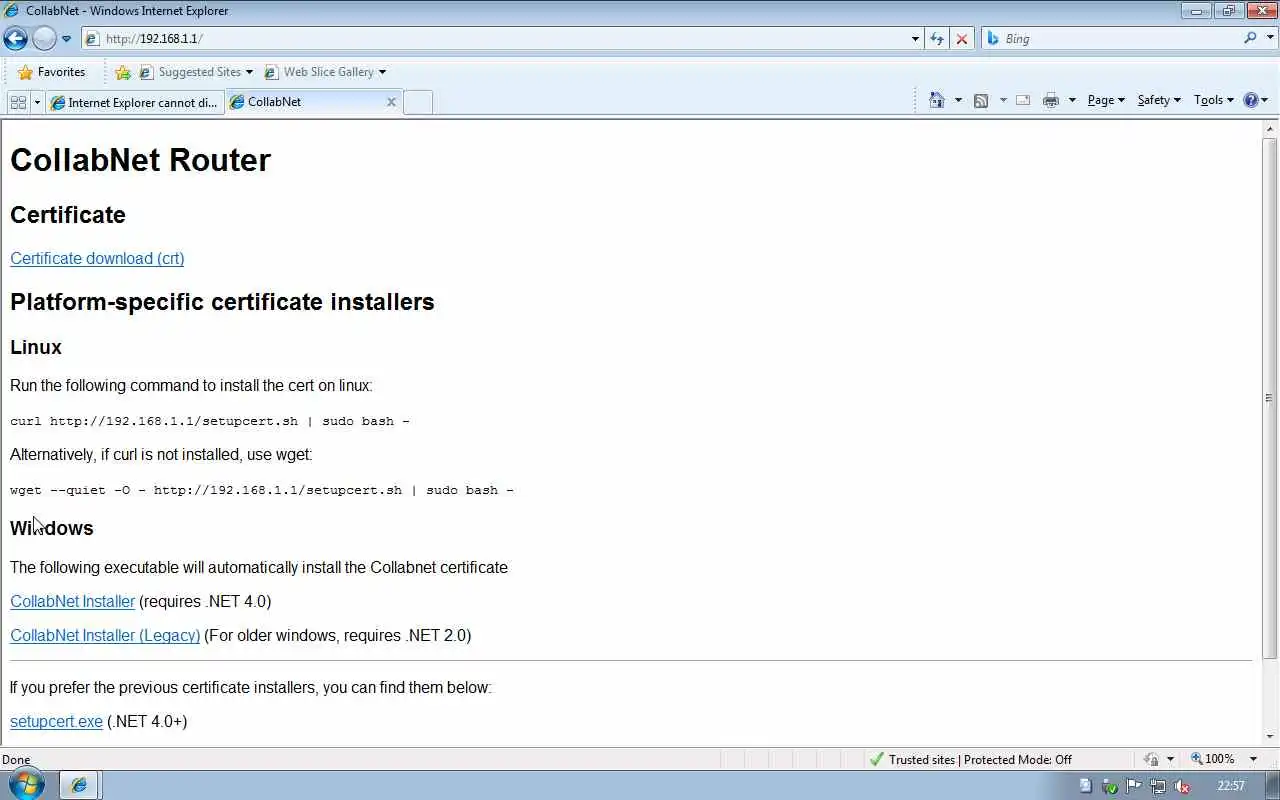Viewport: 1280px width, 800px height.
Task: Open a new tab with the blank tab button
Action: (x=418, y=102)
